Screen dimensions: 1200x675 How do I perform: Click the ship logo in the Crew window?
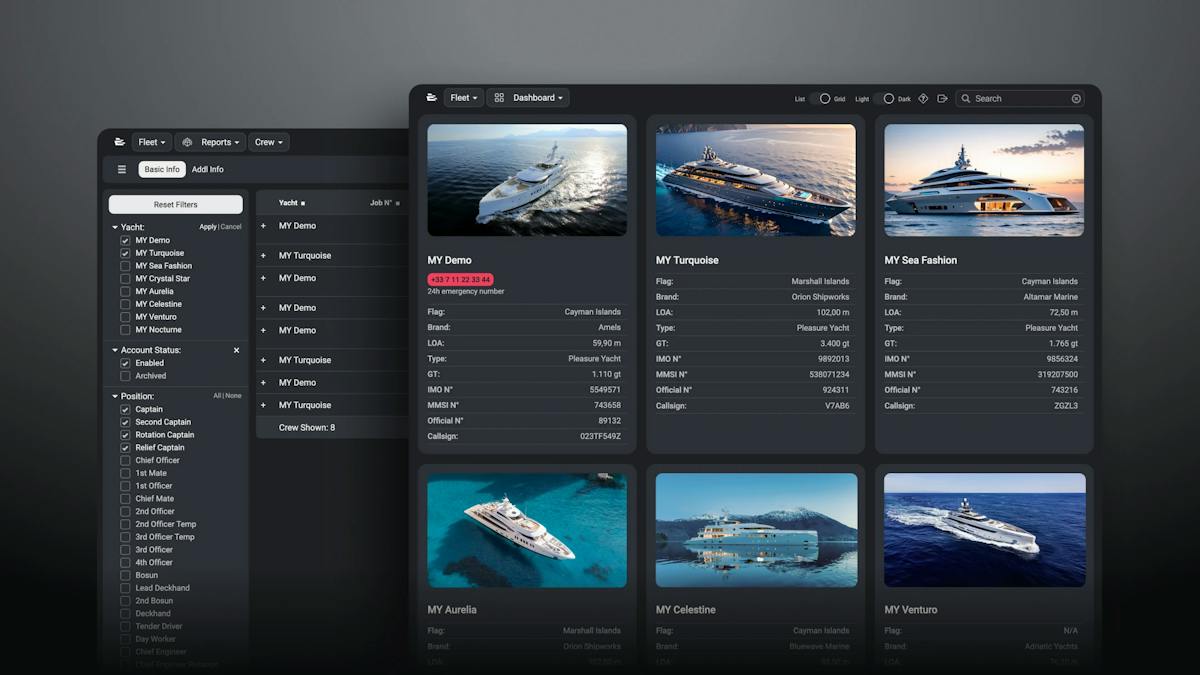point(120,142)
